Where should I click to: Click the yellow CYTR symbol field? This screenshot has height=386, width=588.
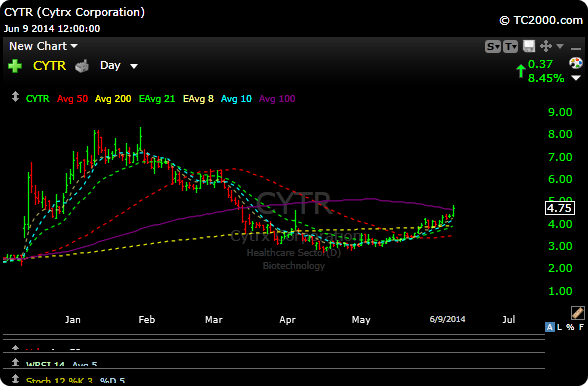[50, 66]
